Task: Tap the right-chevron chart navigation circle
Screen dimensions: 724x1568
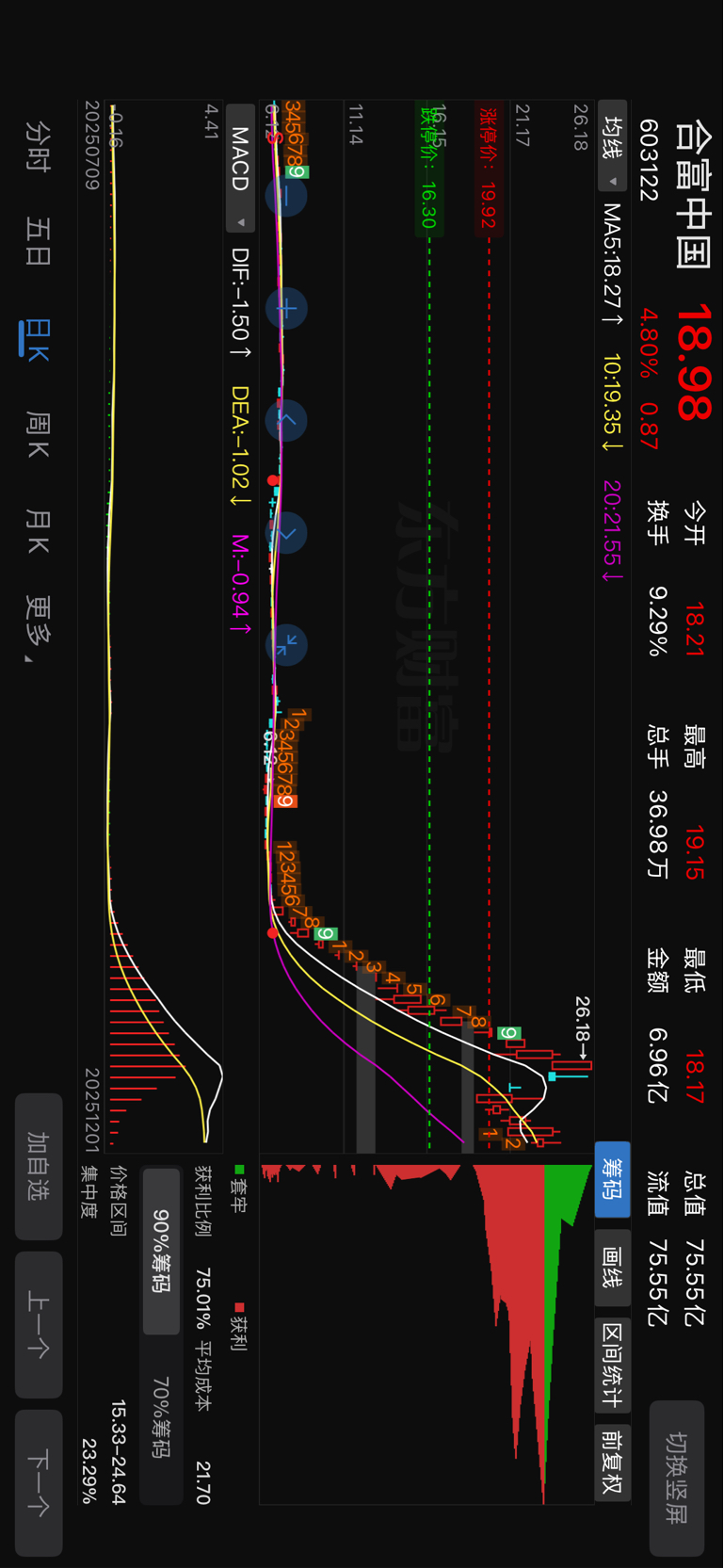Action: tap(286, 533)
